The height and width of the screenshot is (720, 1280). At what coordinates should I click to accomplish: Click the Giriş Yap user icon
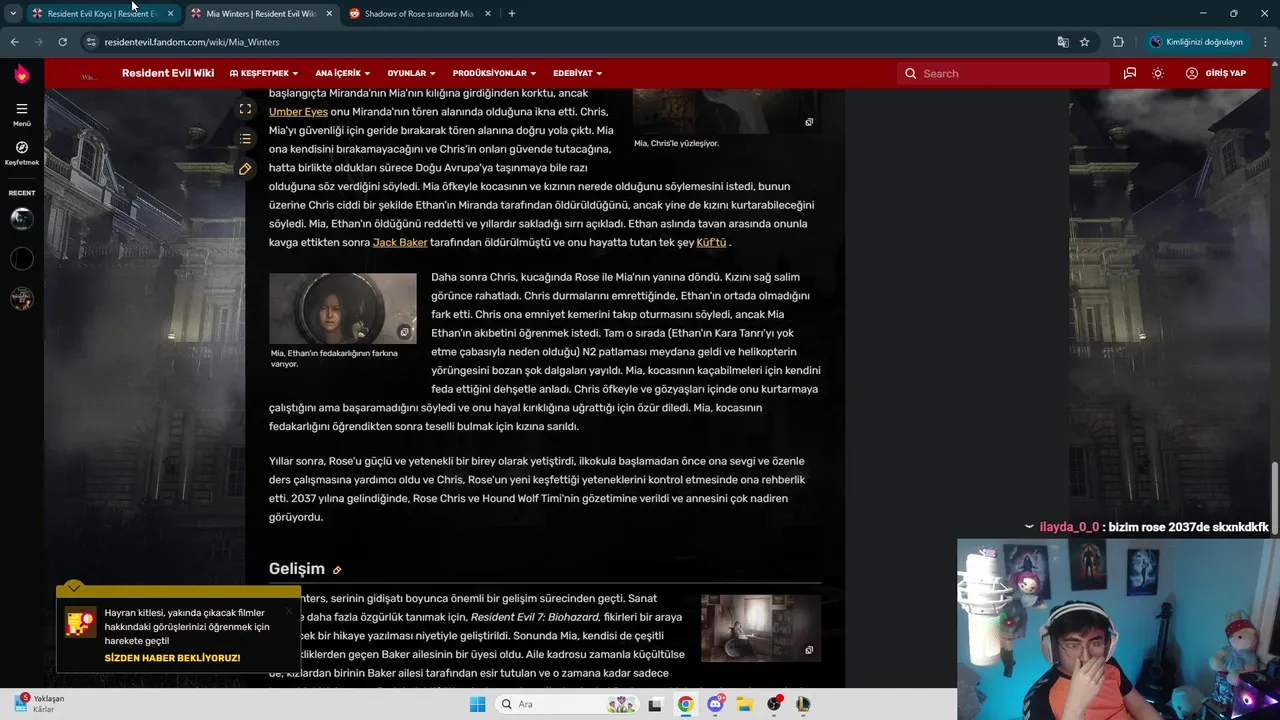1192,73
